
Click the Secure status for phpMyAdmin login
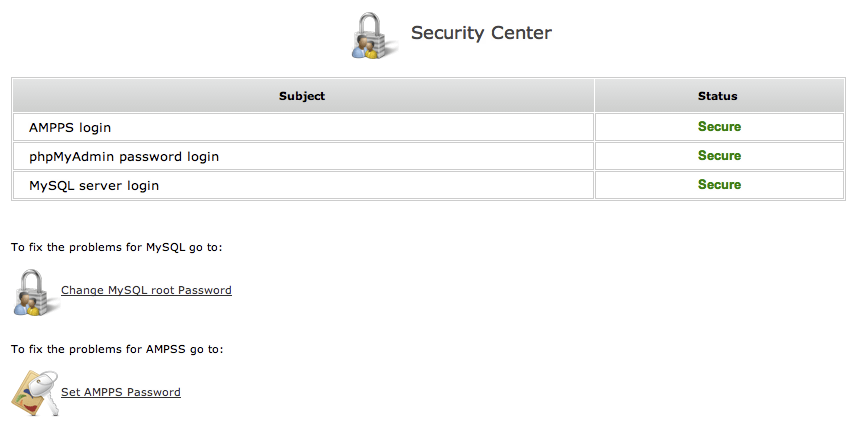tap(719, 156)
